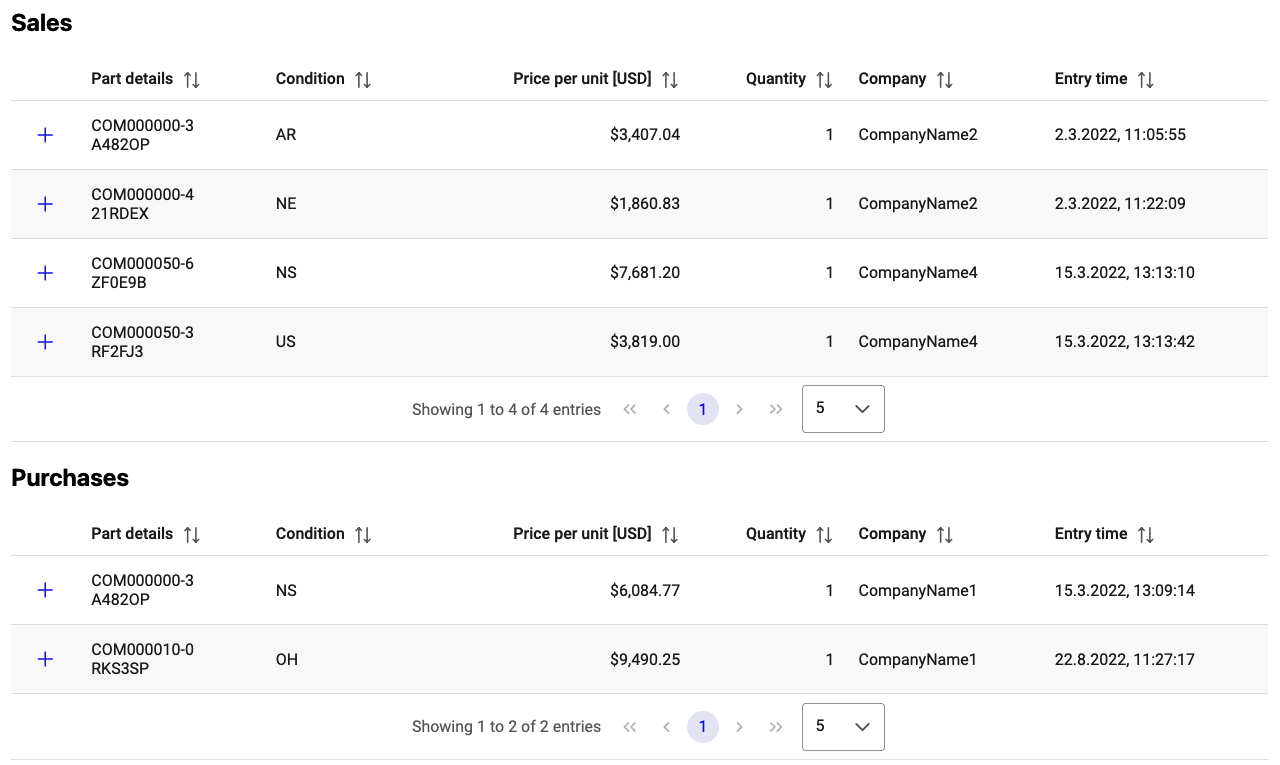This screenshot has width=1280, height=765.
Task: Click Sales price $3,407.04
Action: point(645,135)
